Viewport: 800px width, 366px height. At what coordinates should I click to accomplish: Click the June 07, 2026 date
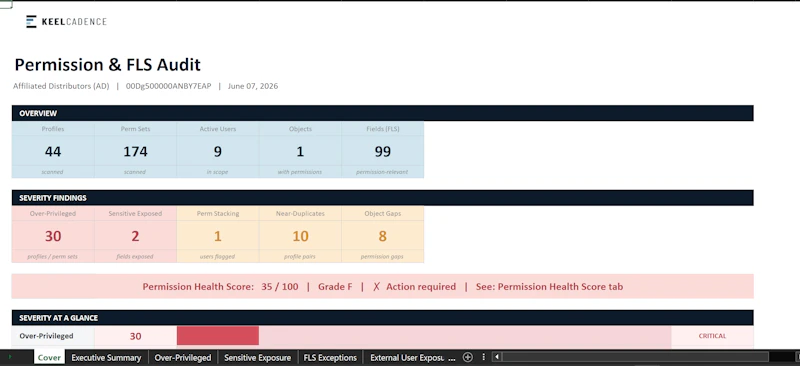click(x=253, y=86)
